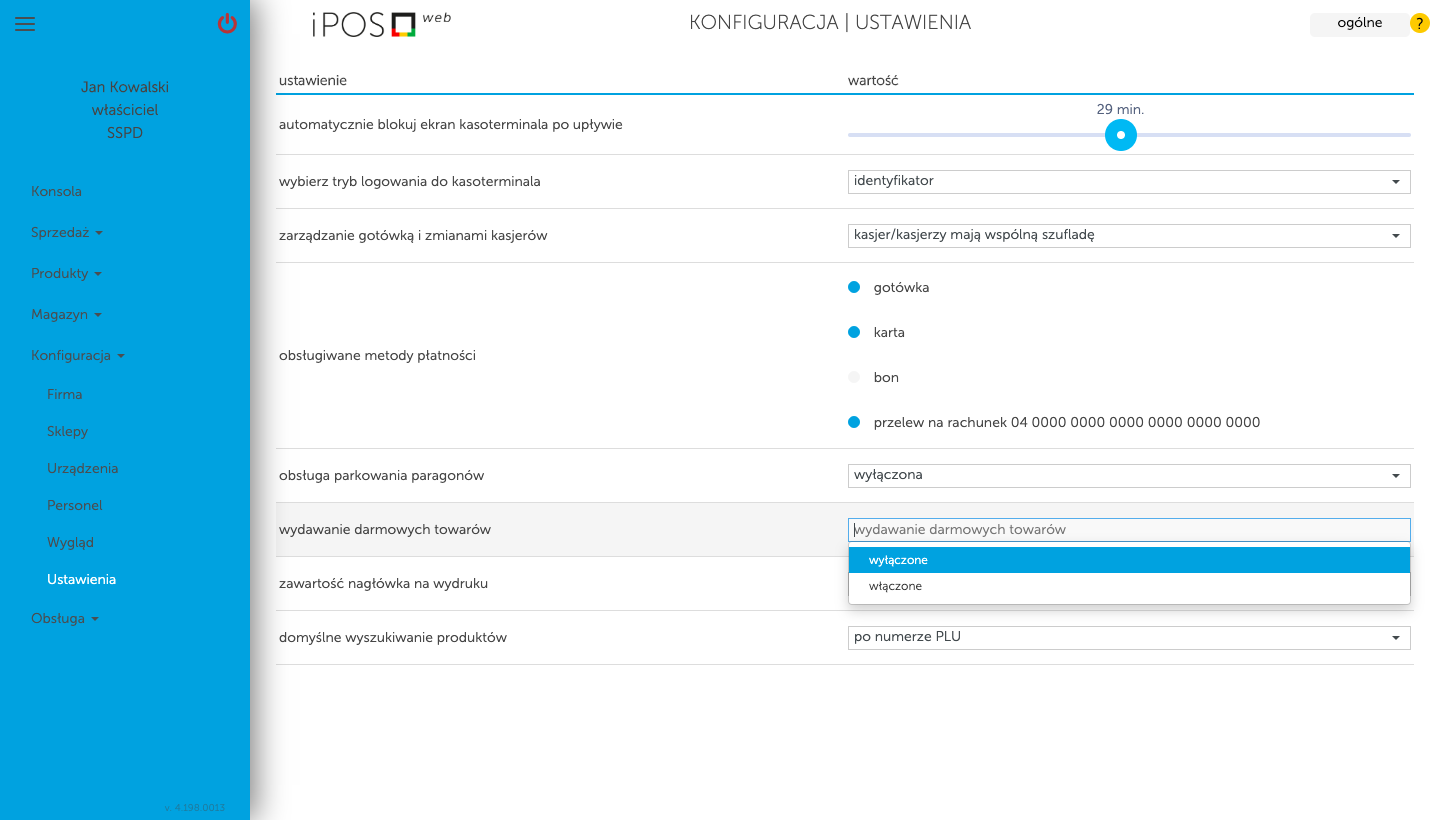Click the red power logout icon
Image resolution: width=1440 pixels, height=820 pixels.
(227, 23)
